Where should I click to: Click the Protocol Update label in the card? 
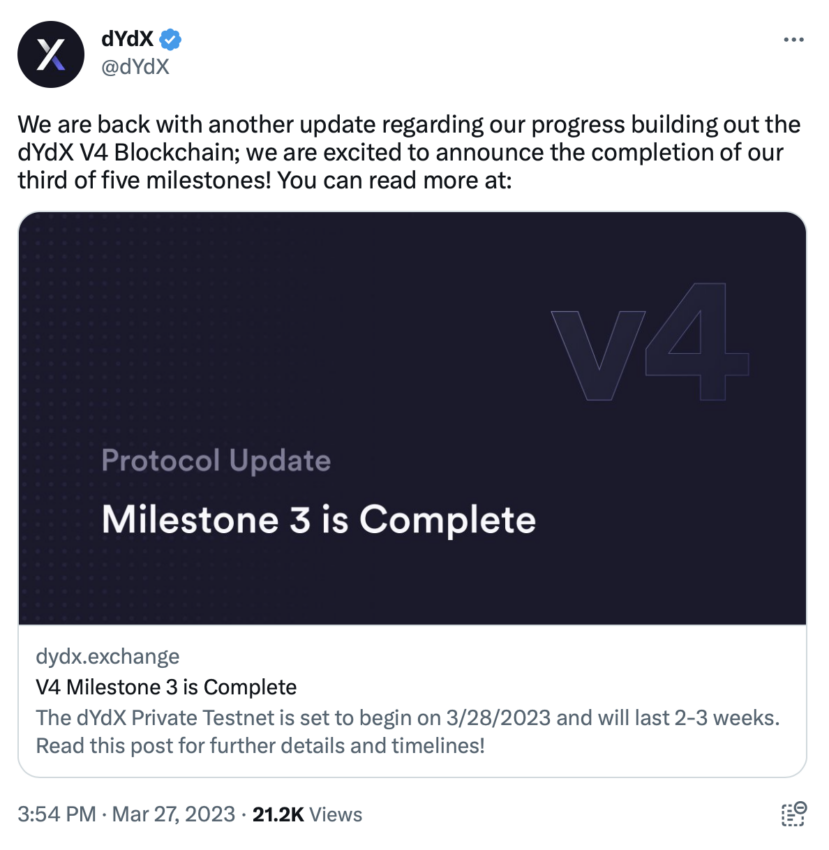pos(216,461)
